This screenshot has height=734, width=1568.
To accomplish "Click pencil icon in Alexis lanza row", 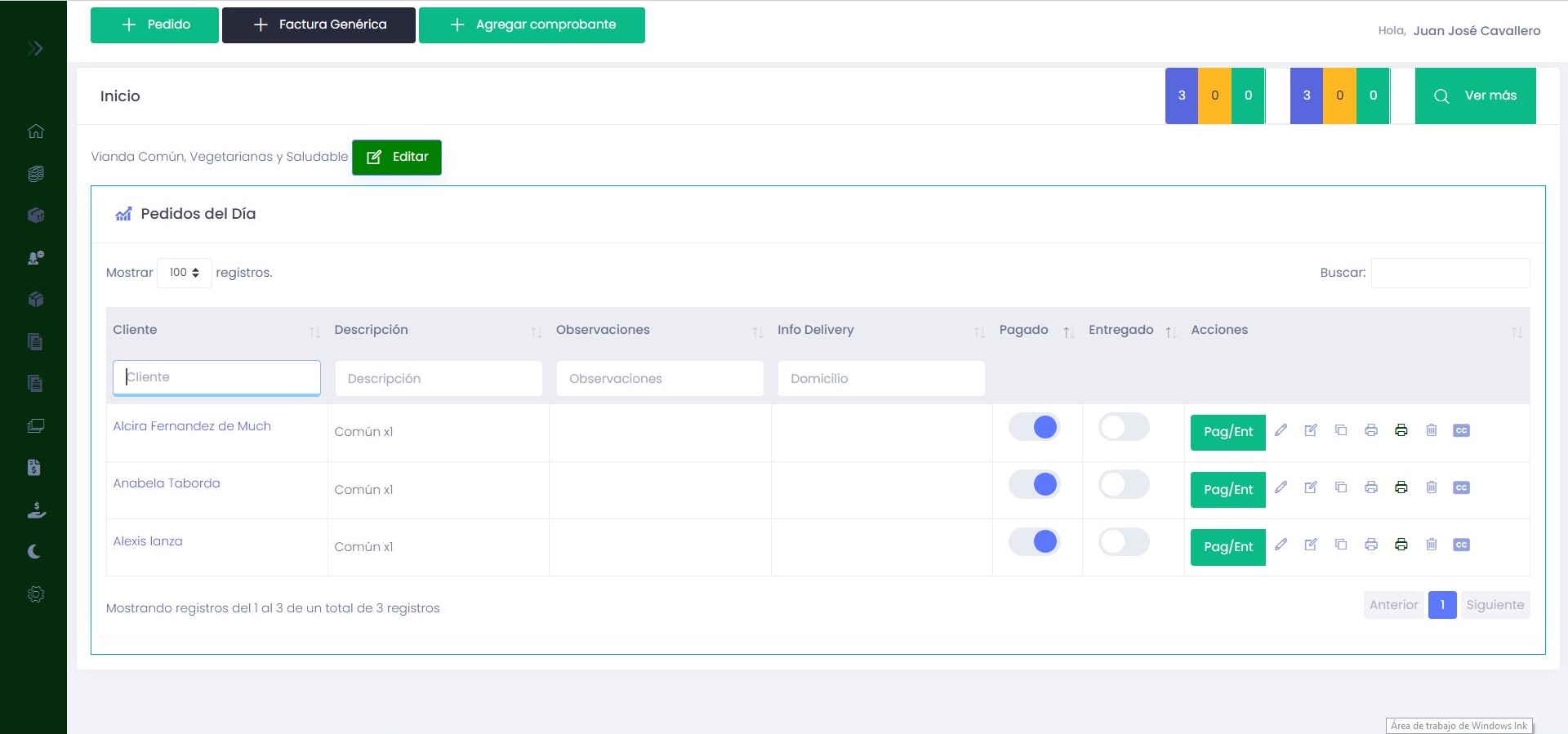I will [1281, 545].
